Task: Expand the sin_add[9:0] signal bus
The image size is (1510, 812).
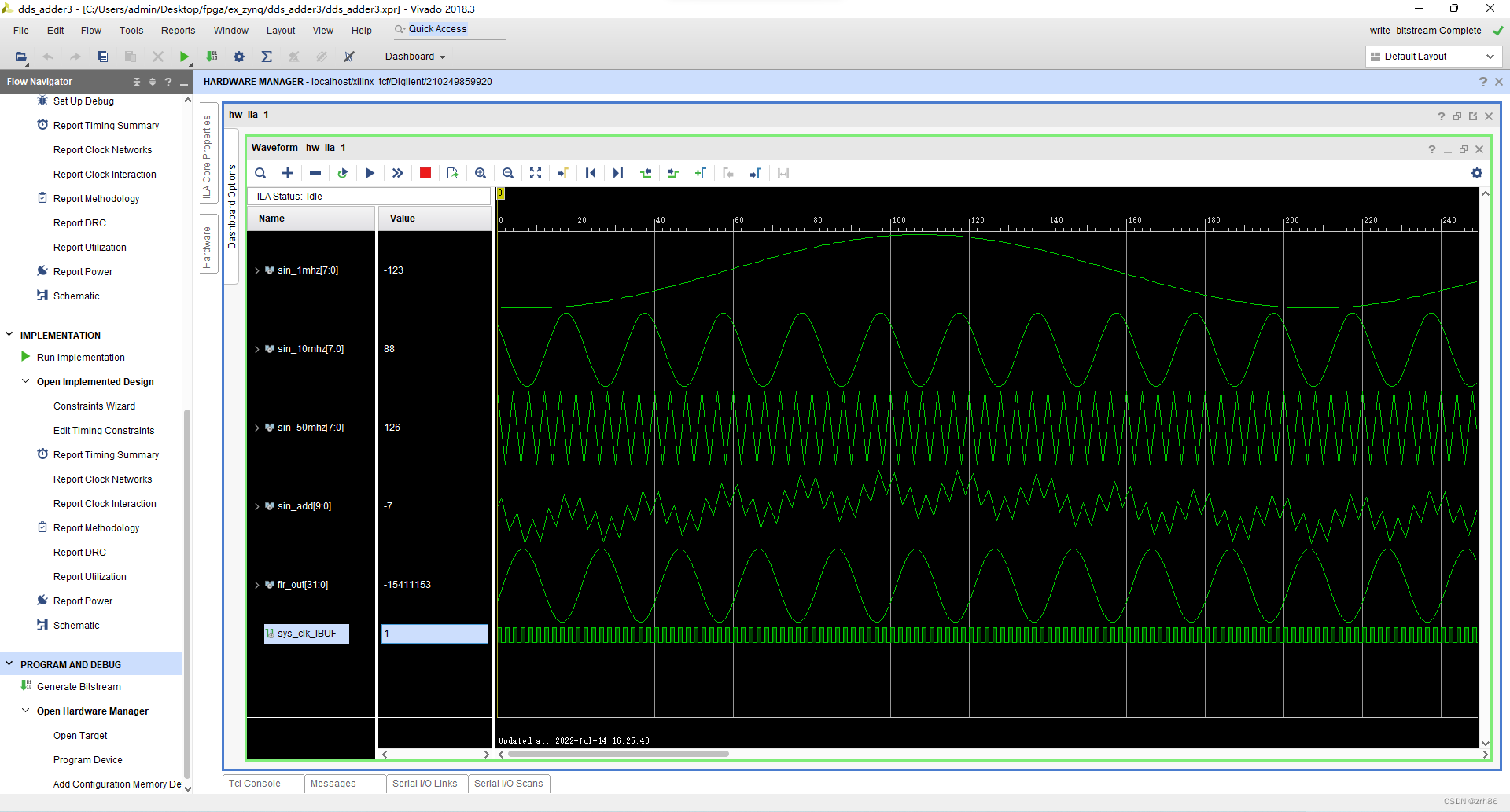Action: (x=257, y=506)
